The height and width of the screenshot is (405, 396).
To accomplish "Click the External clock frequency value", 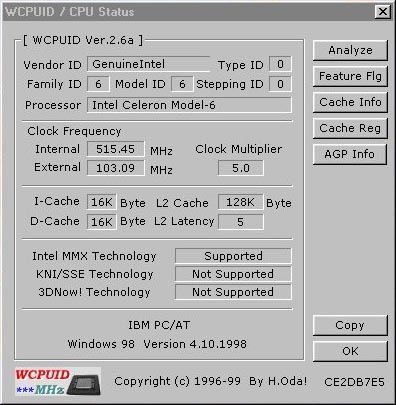I will 116,168.
